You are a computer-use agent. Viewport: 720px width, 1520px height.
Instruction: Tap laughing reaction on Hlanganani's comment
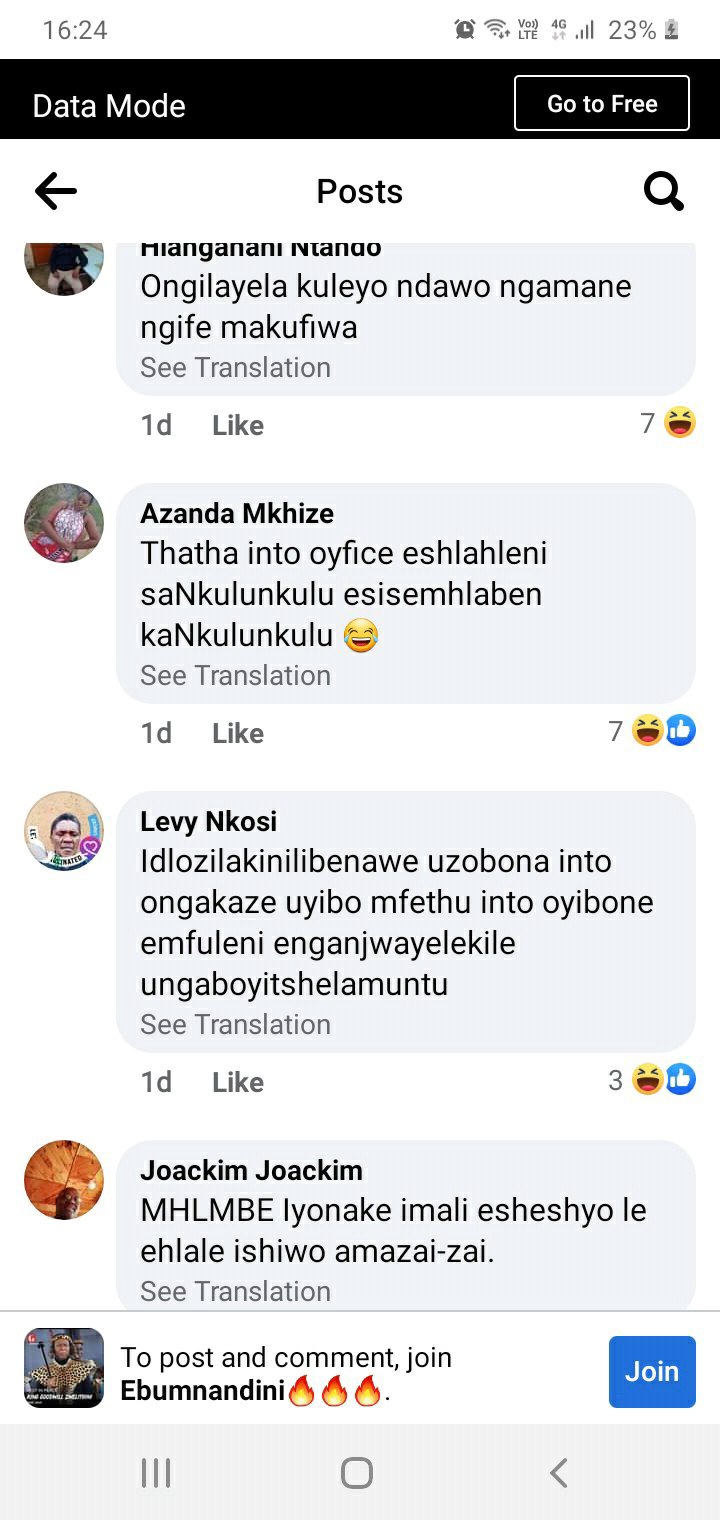pyautogui.click(x=680, y=424)
